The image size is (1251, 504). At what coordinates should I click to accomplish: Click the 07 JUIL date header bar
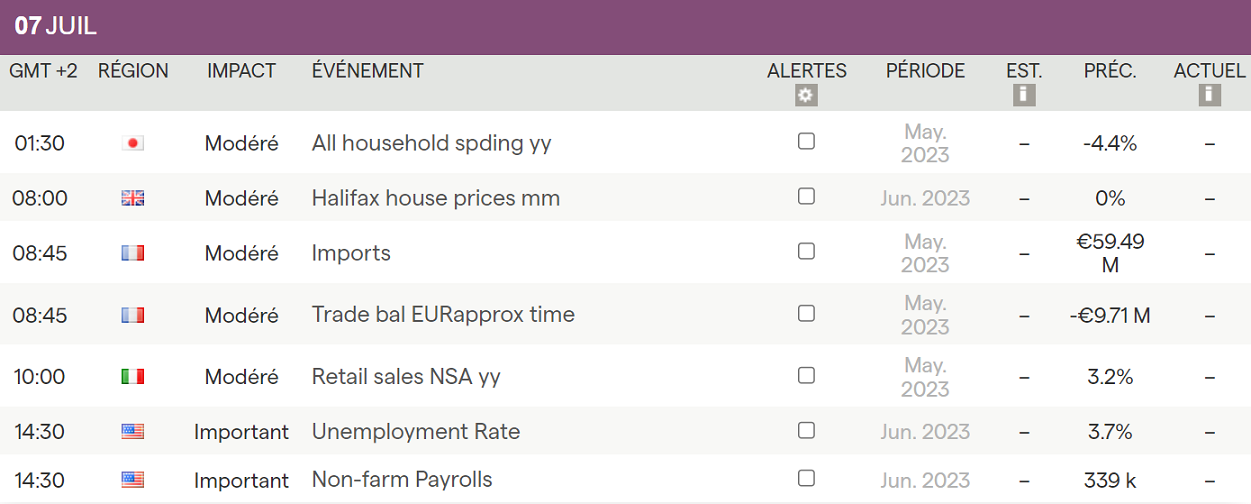tap(625, 27)
